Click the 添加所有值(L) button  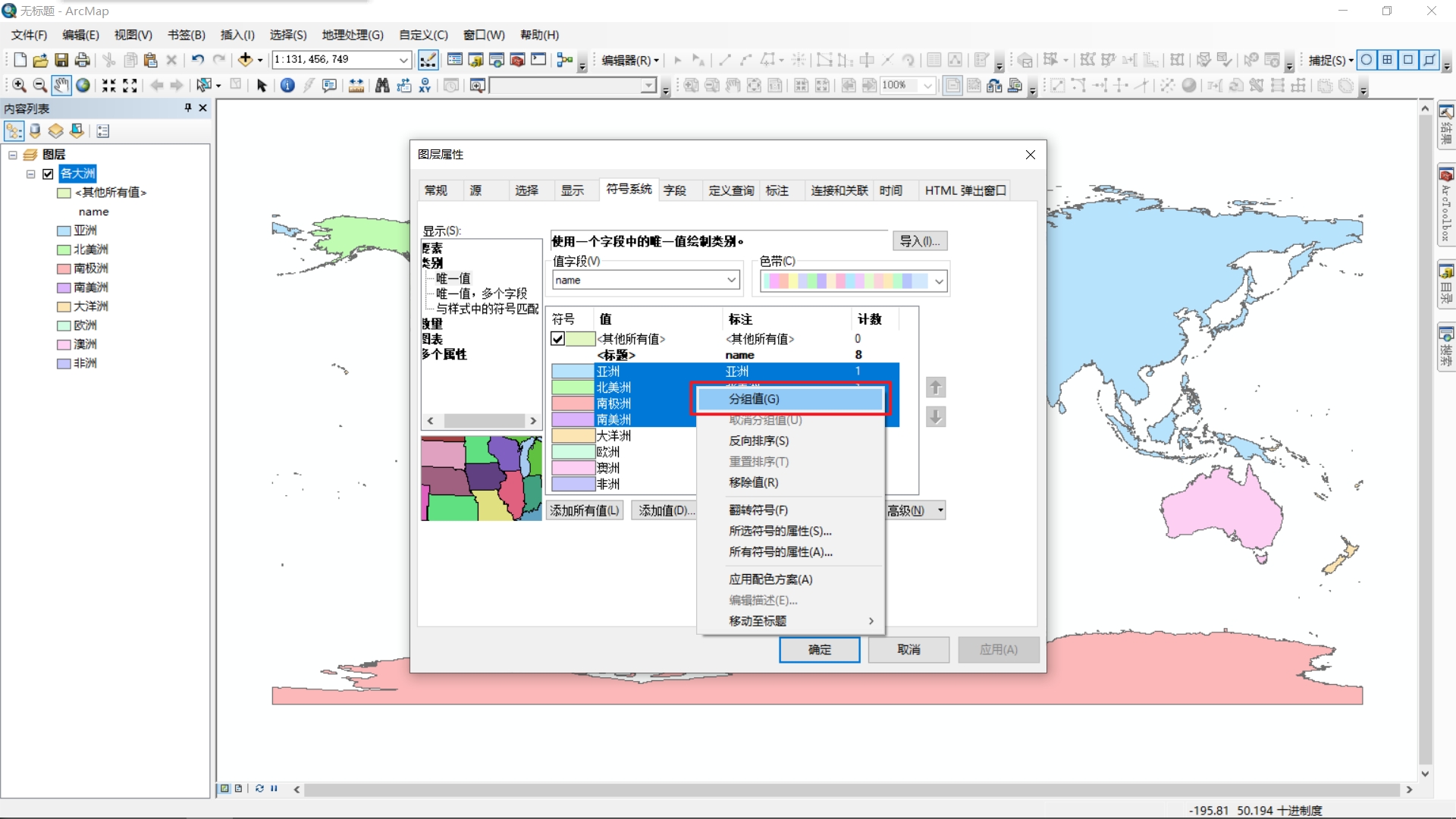[x=584, y=510]
